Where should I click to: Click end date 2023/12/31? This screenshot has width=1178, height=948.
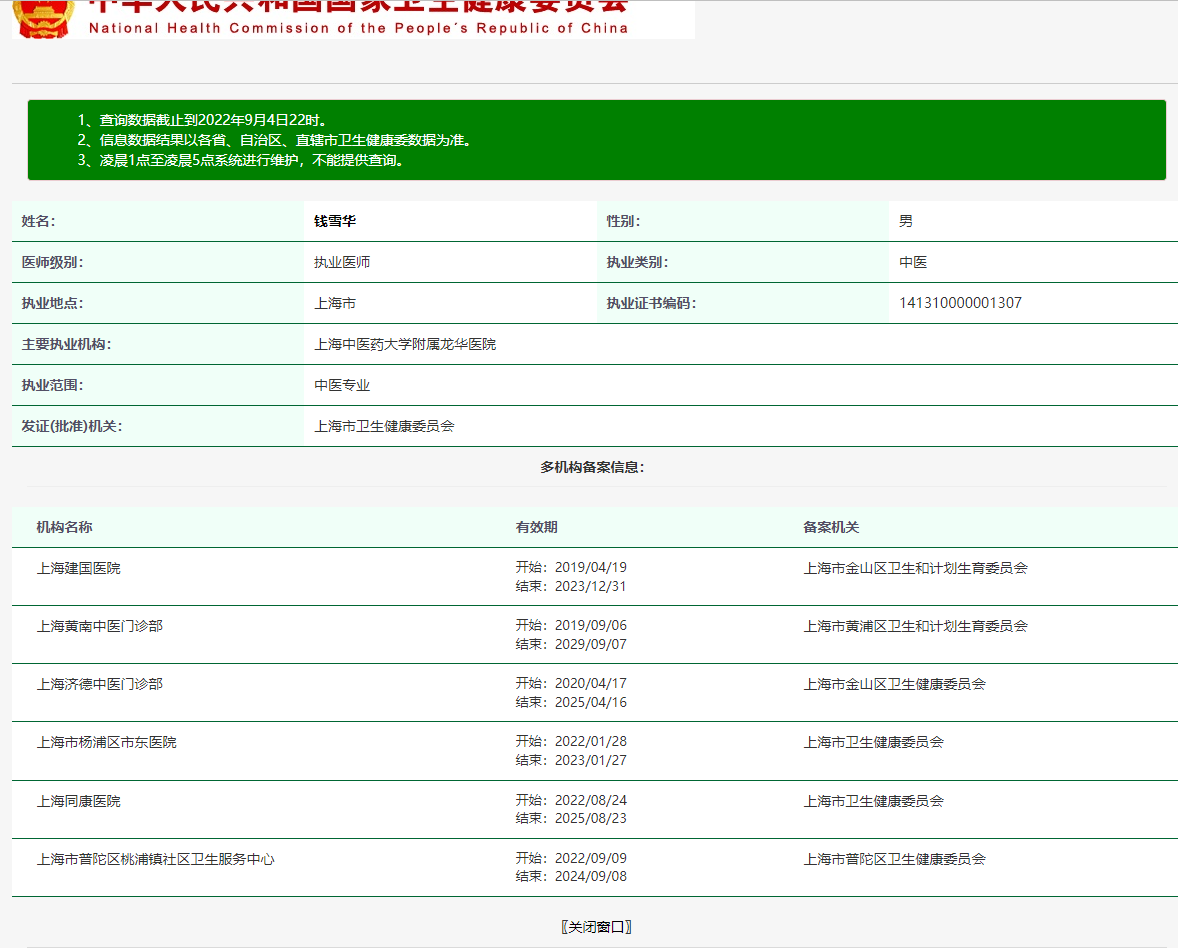(x=591, y=586)
